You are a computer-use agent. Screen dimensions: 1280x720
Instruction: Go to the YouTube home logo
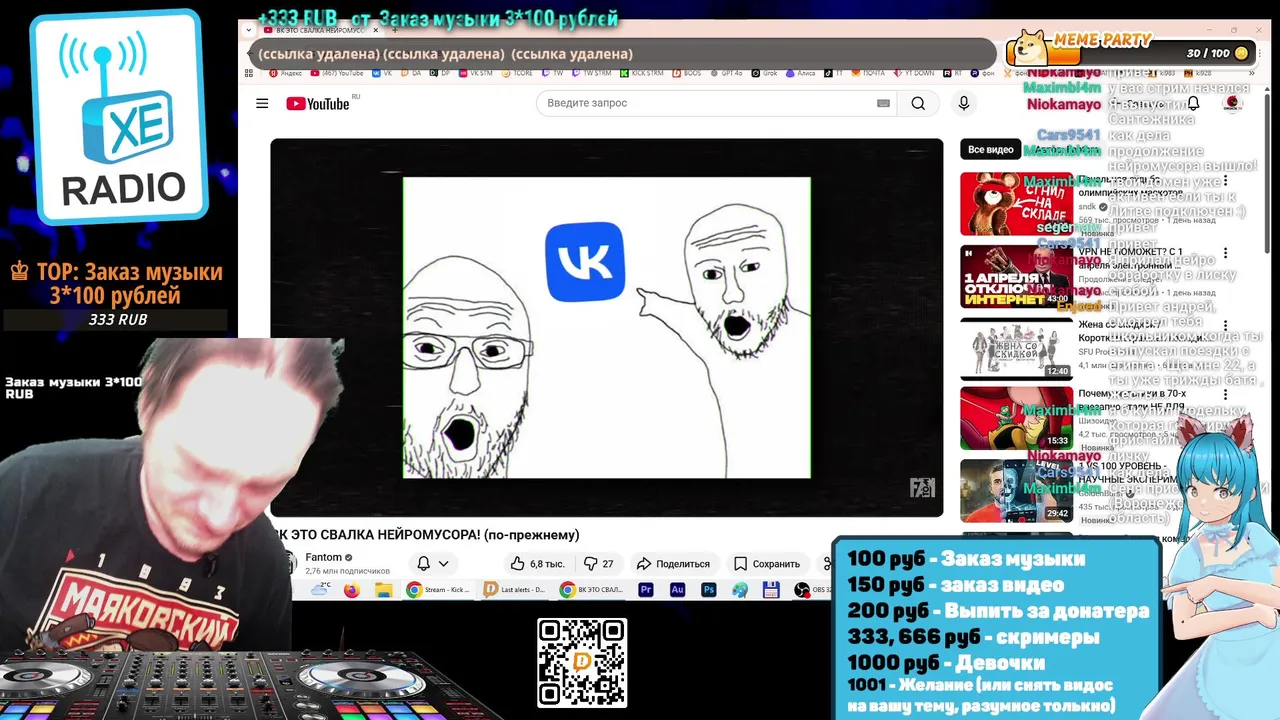(318, 103)
